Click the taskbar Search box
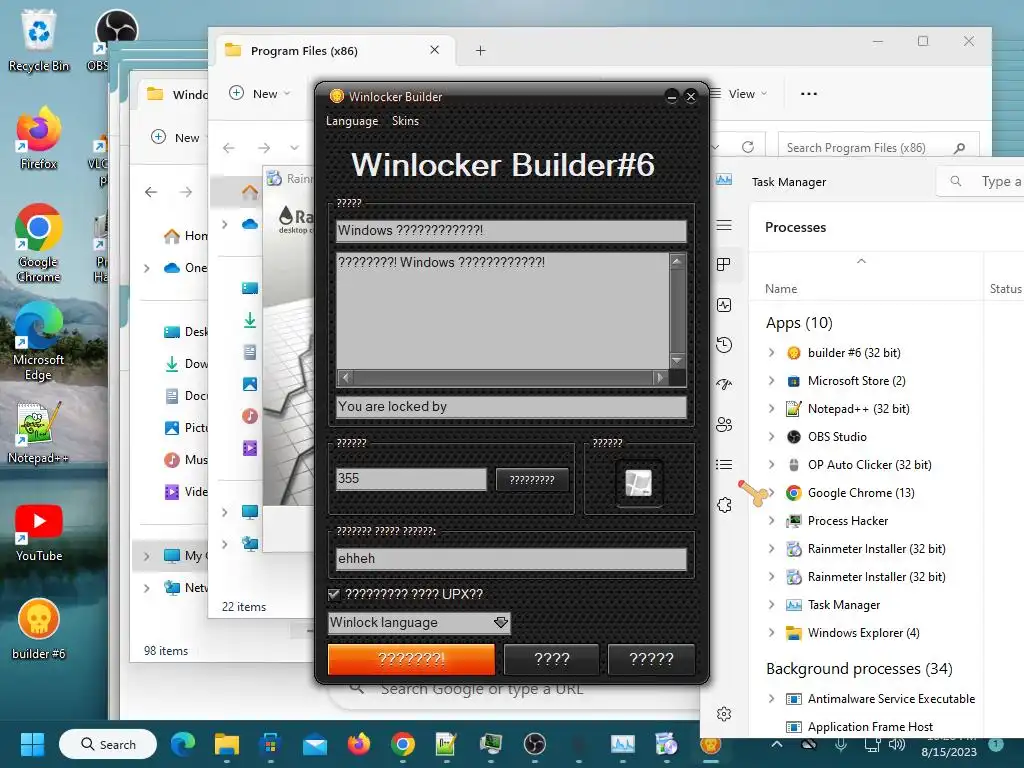The height and width of the screenshot is (768, 1024). pyautogui.click(x=108, y=744)
